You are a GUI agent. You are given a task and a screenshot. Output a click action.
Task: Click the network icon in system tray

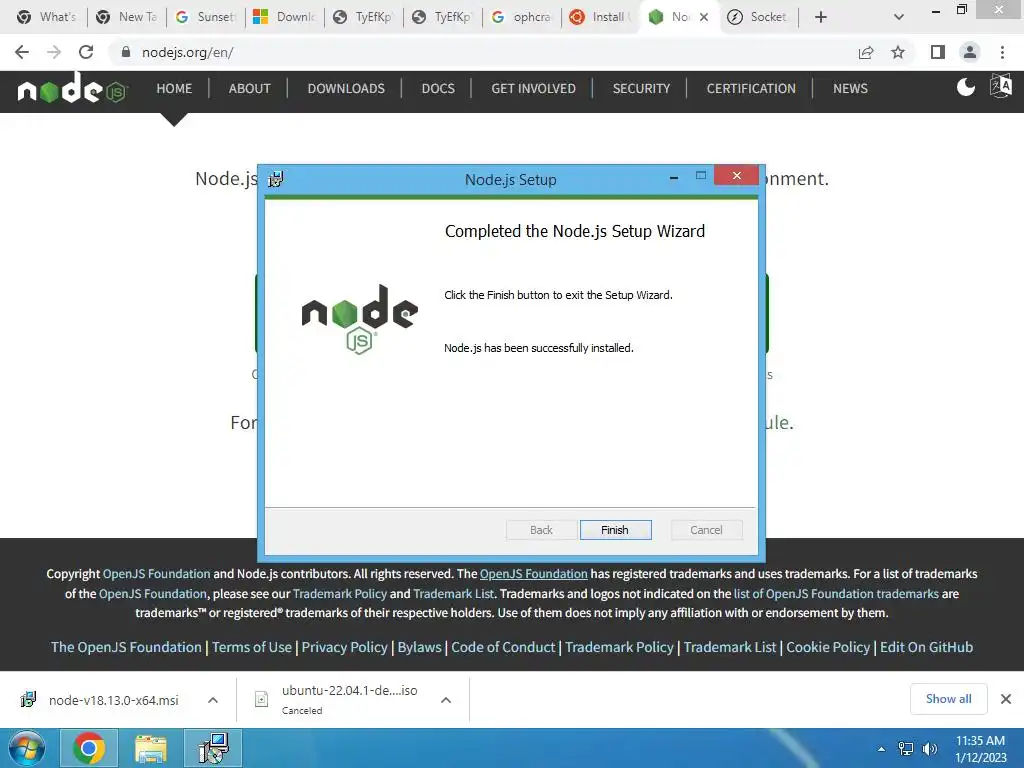(x=906, y=749)
